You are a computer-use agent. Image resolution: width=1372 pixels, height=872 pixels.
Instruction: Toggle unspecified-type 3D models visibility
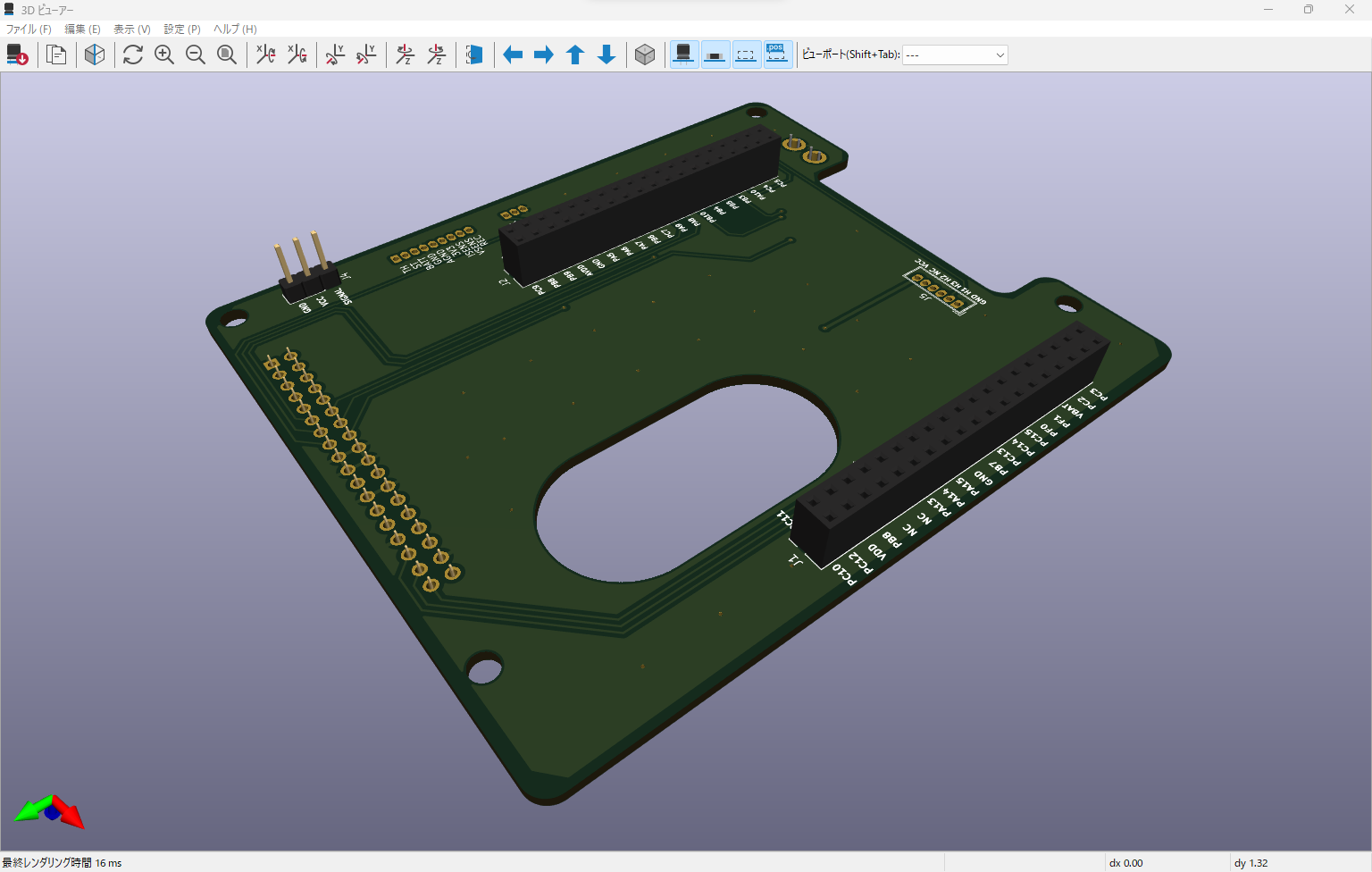tap(747, 54)
